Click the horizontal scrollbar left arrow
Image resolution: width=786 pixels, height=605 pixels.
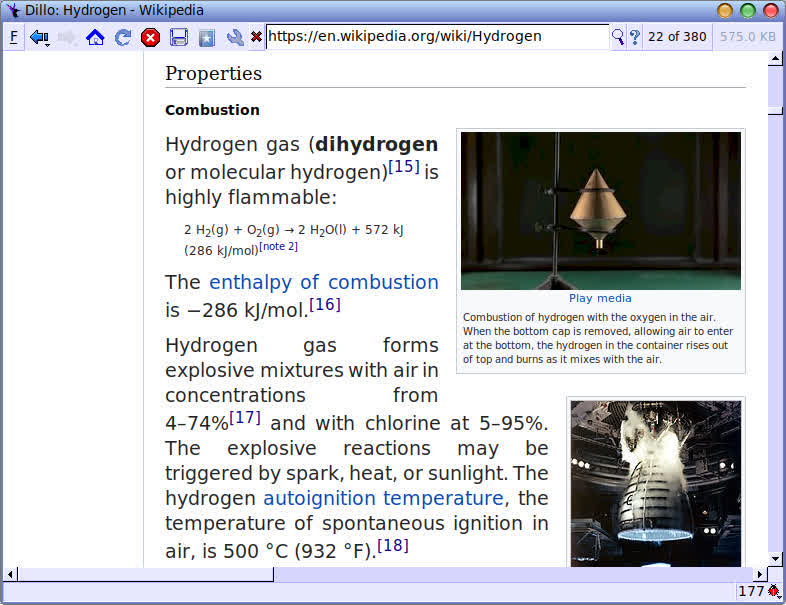tap(10, 574)
